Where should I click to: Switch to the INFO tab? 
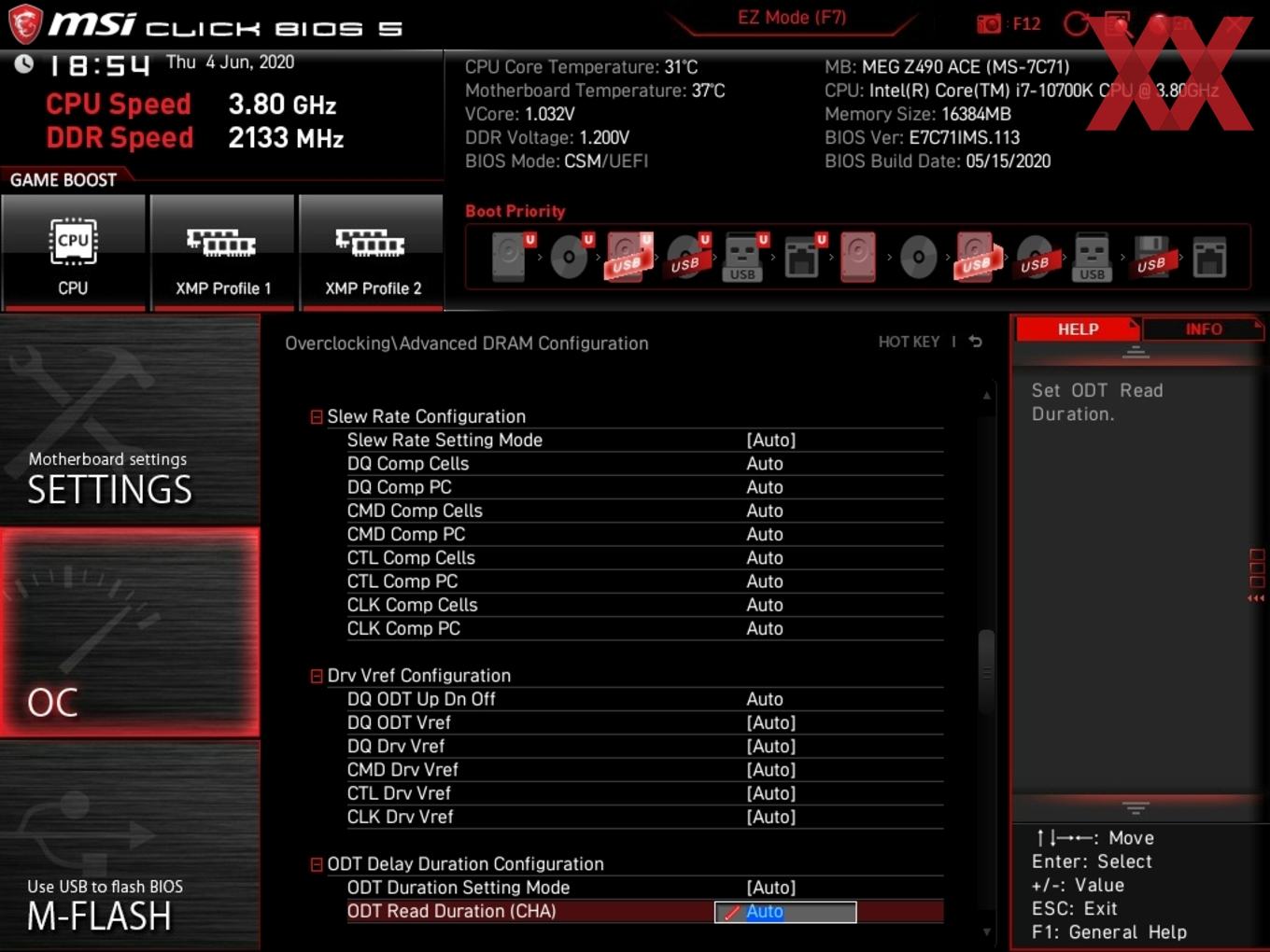[x=1203, y=329]
